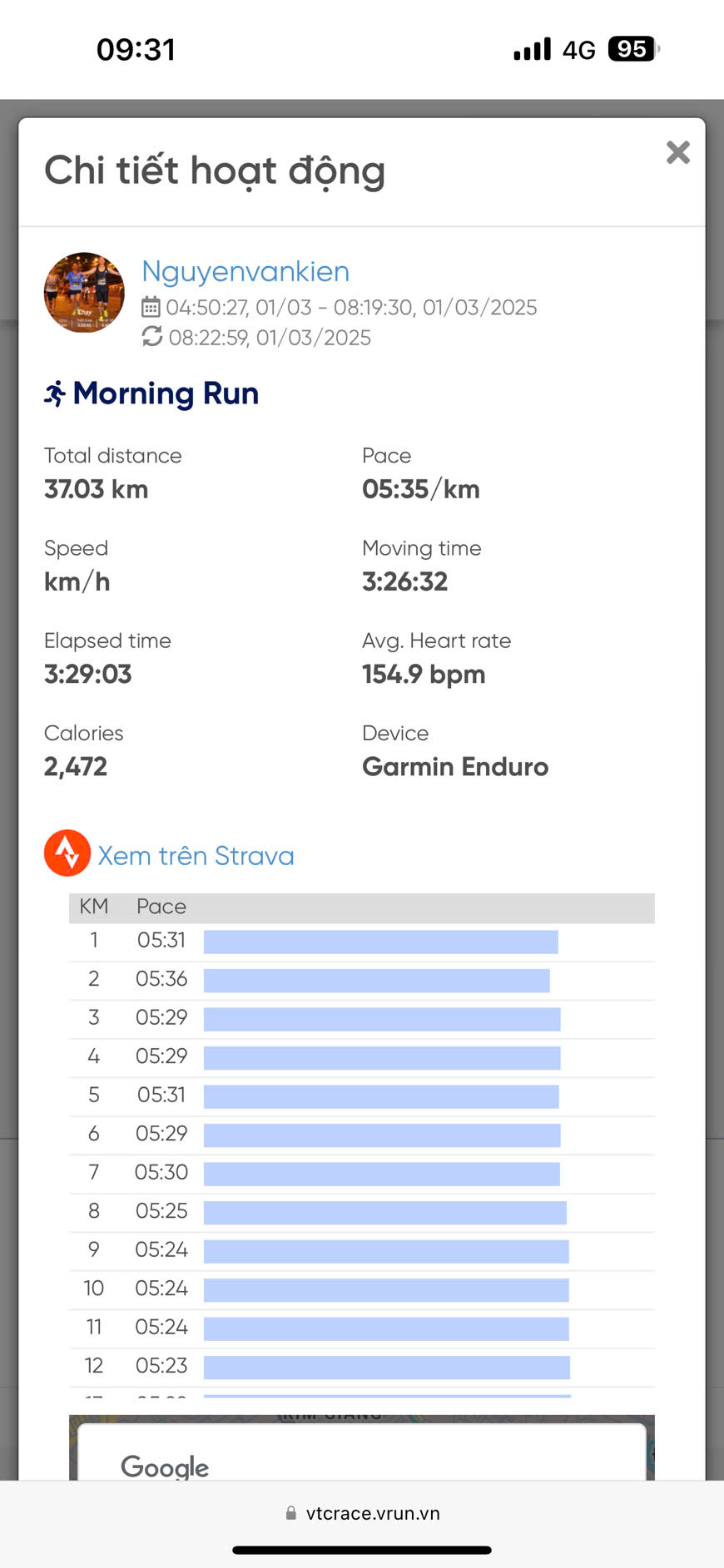Tap the battery indicator in status bar
The image size is (724, 1568).
tap(632, 49)
